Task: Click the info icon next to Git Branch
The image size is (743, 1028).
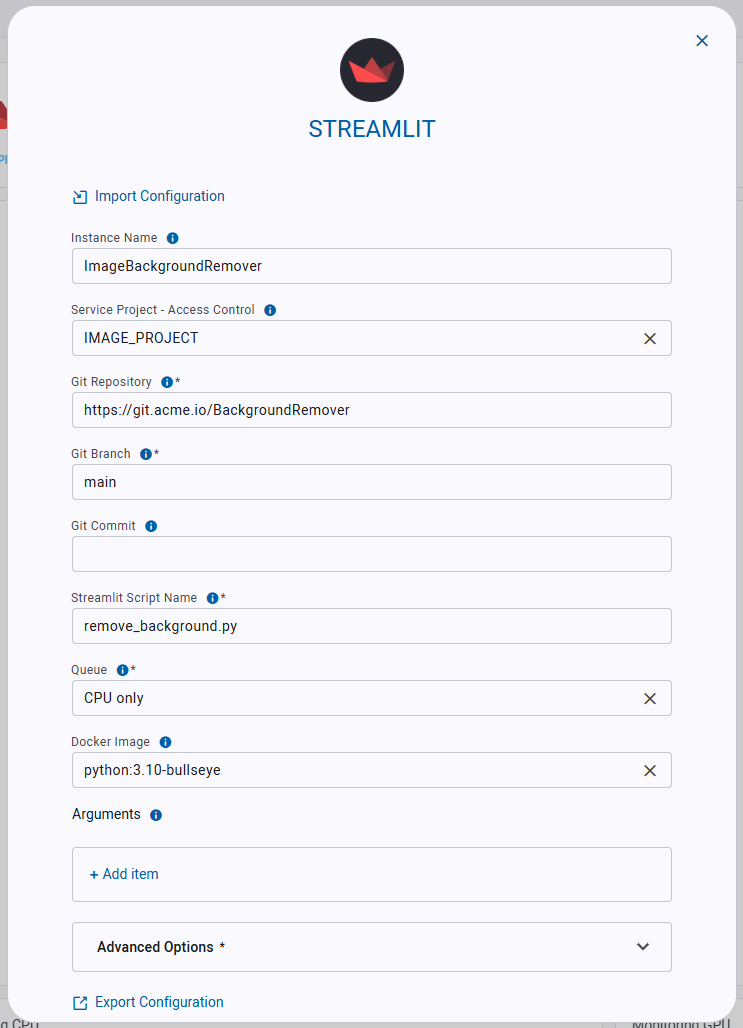Action: tap(148, 454)
